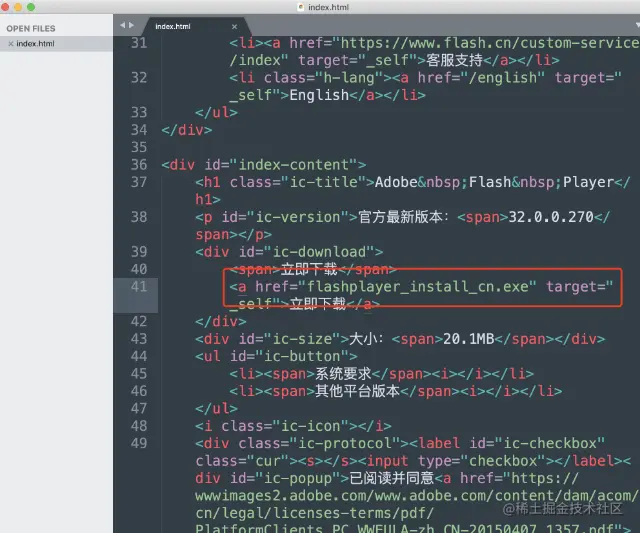Screen dimensions: 640x533
Task: Click the green fullscreen window button
Action: tap(31, 7)
